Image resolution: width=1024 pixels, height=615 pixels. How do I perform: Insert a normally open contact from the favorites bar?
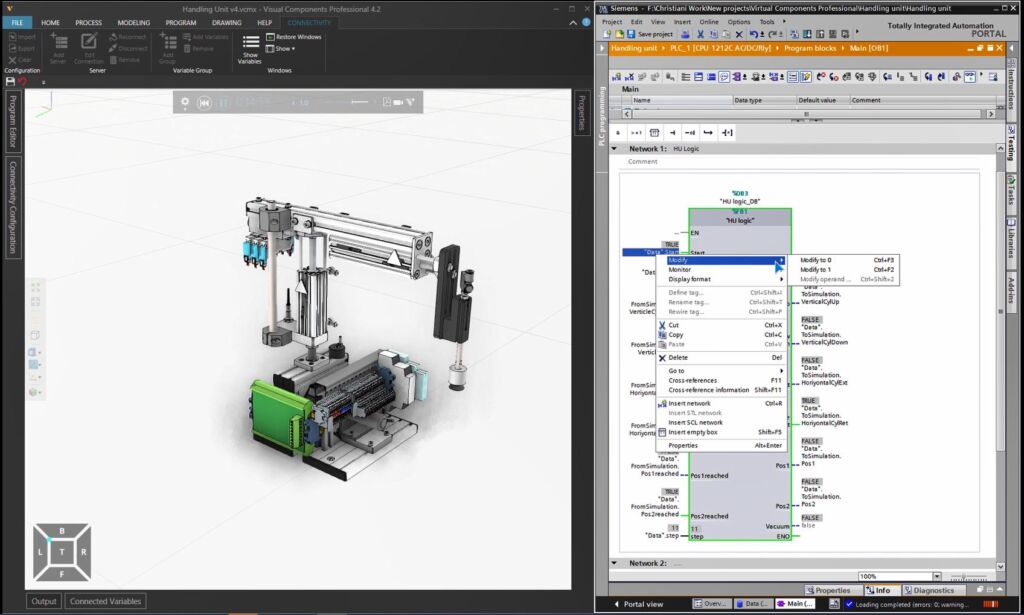click(672, 132)
